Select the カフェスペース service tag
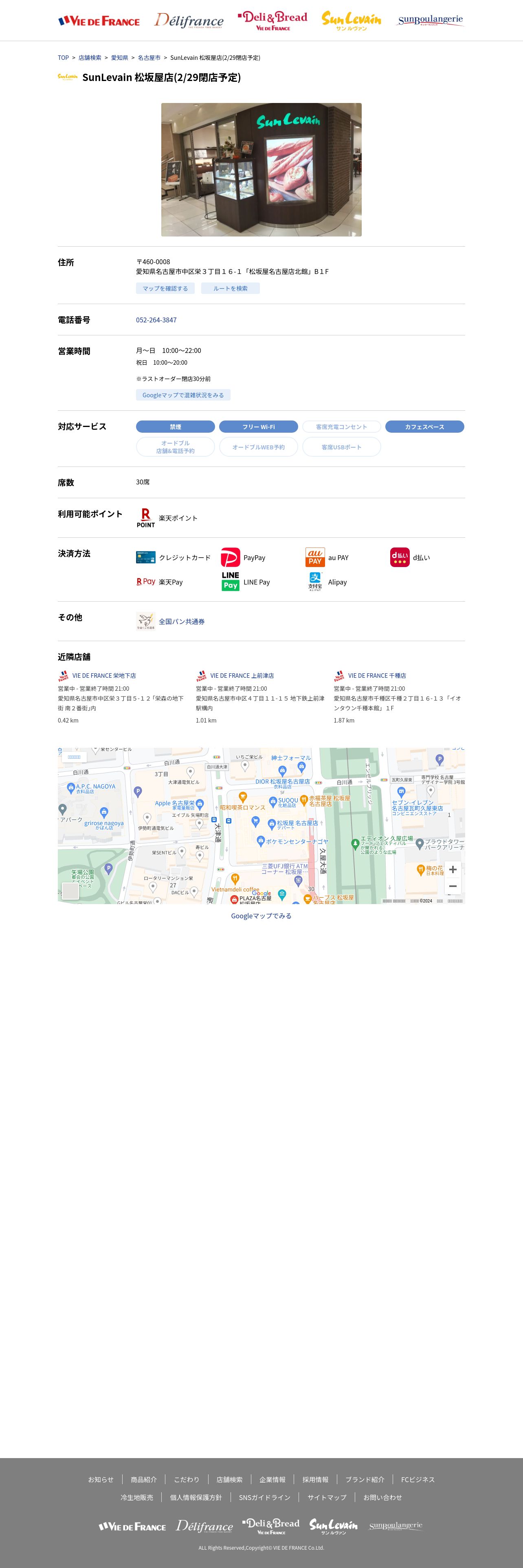Image resolution: width=523 pixels, height=1568 pixels. 425,427
